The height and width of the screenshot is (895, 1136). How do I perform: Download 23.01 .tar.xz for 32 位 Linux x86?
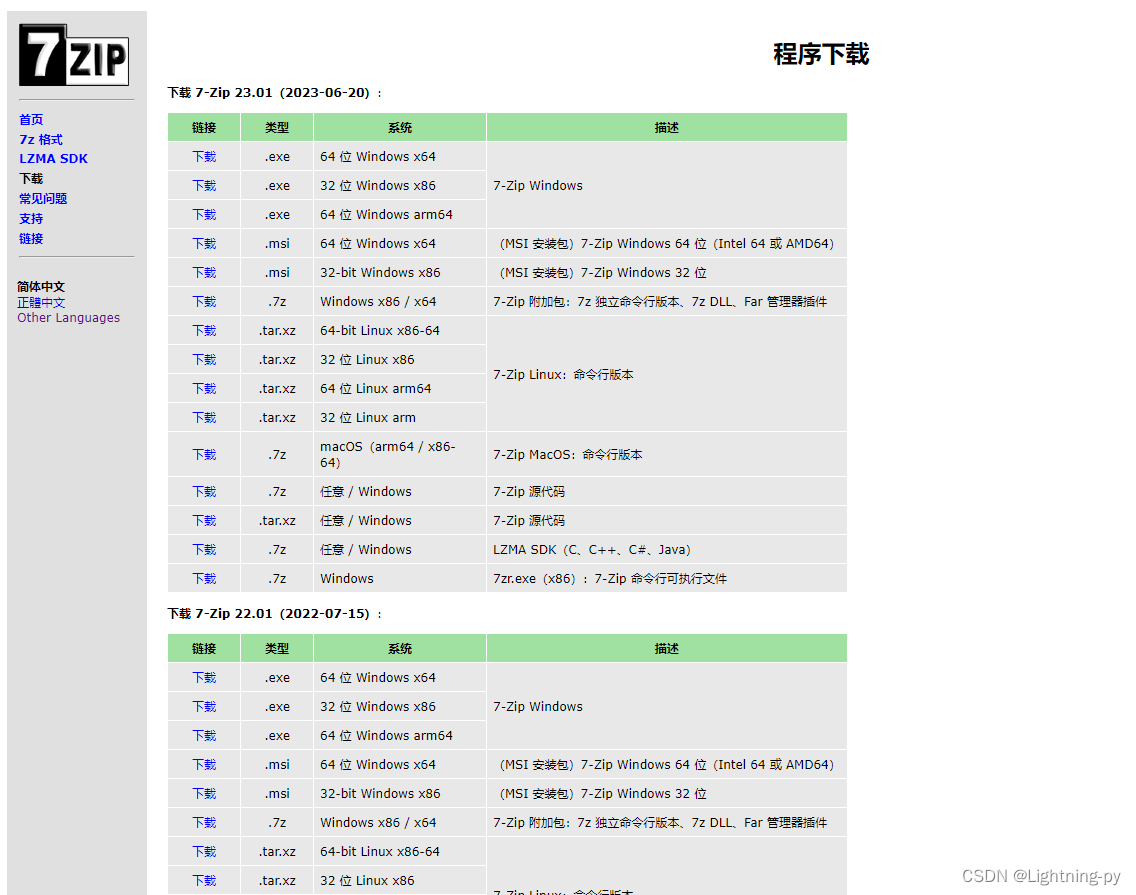(204, 359)
